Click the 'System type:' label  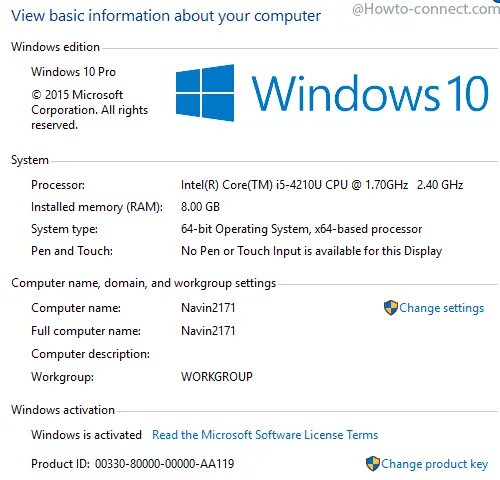coord(64,229)
